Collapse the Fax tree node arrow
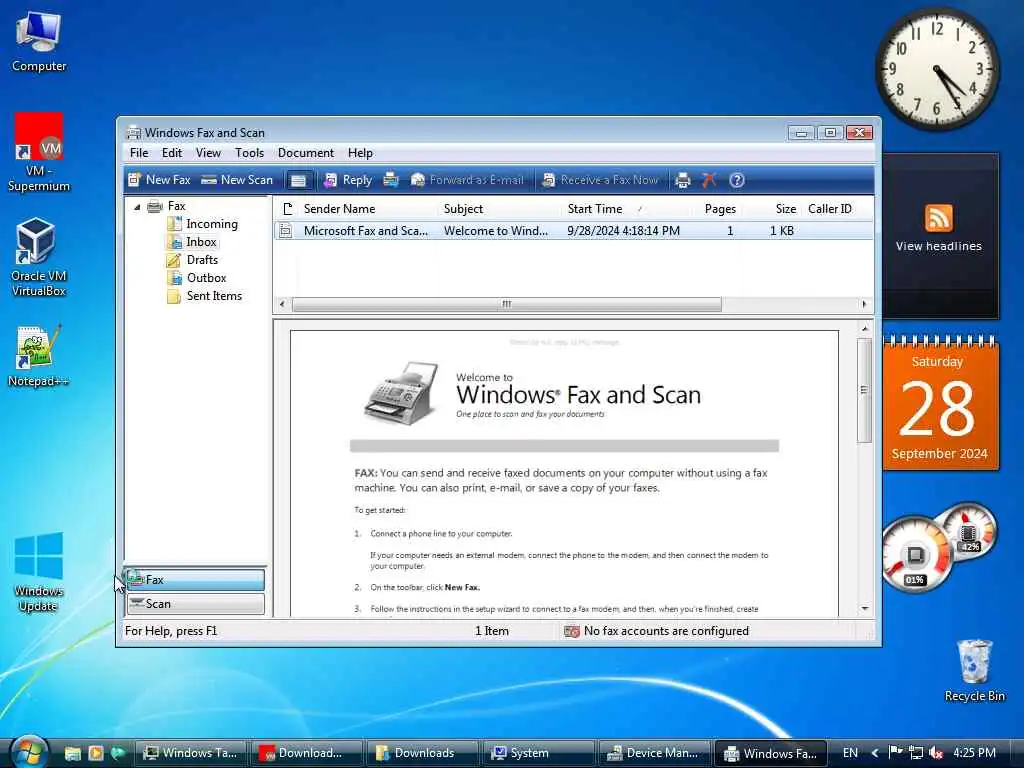This screenshot has height=768, width=1024. point(137,207)
